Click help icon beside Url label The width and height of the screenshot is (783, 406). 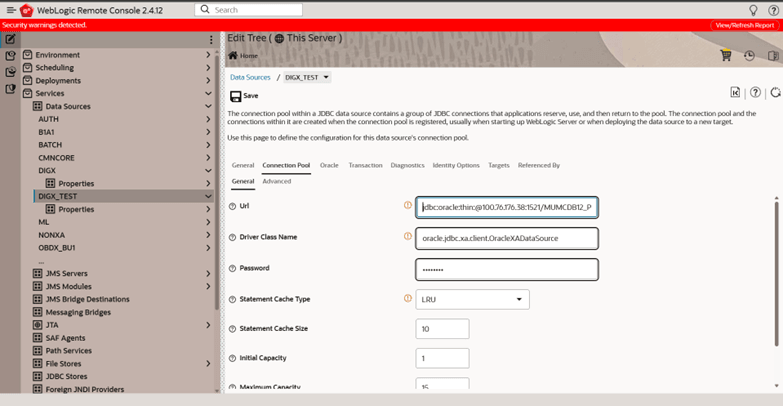coord(232,206)
